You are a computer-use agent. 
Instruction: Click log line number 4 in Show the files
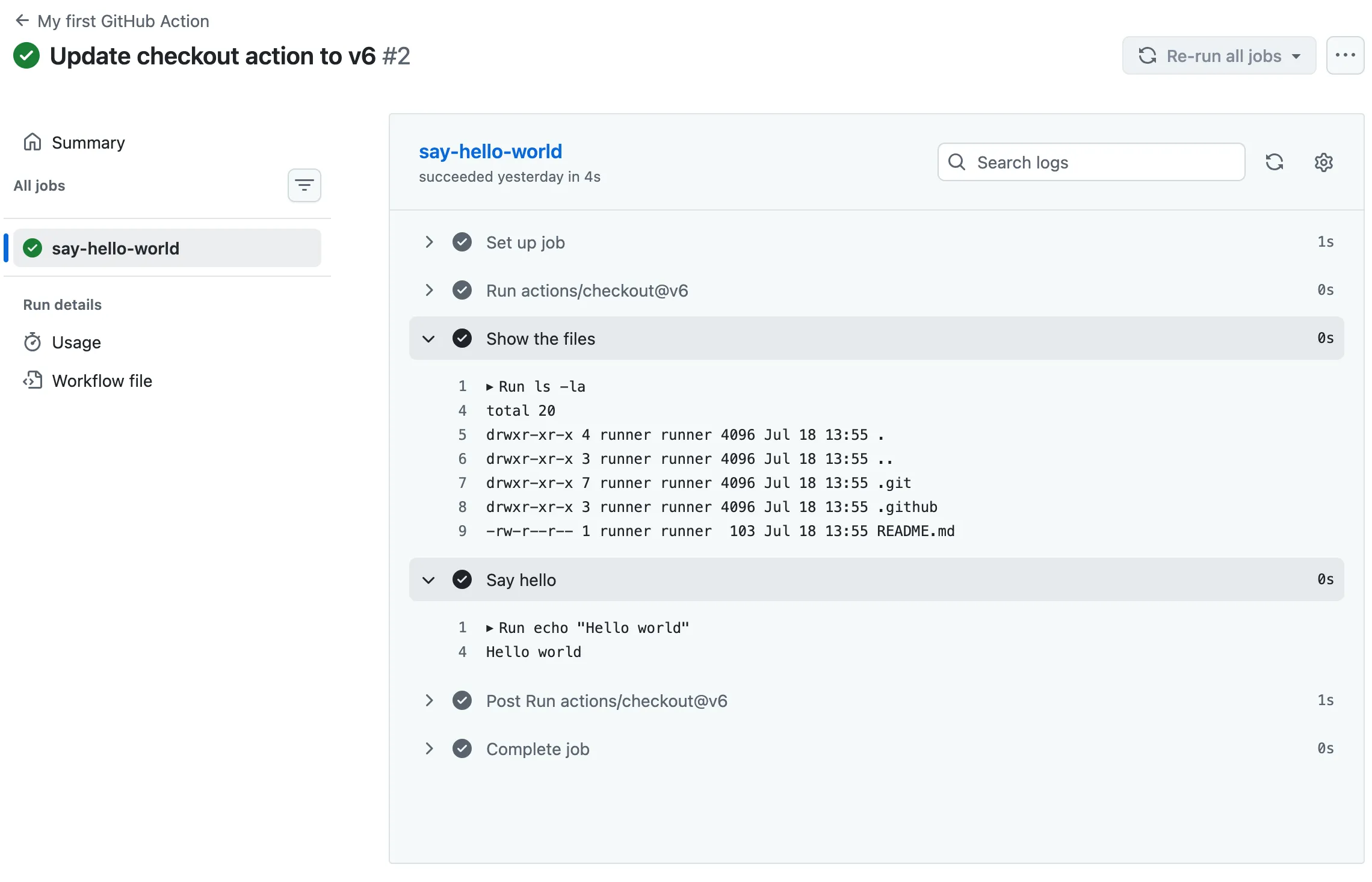point(462,410)
